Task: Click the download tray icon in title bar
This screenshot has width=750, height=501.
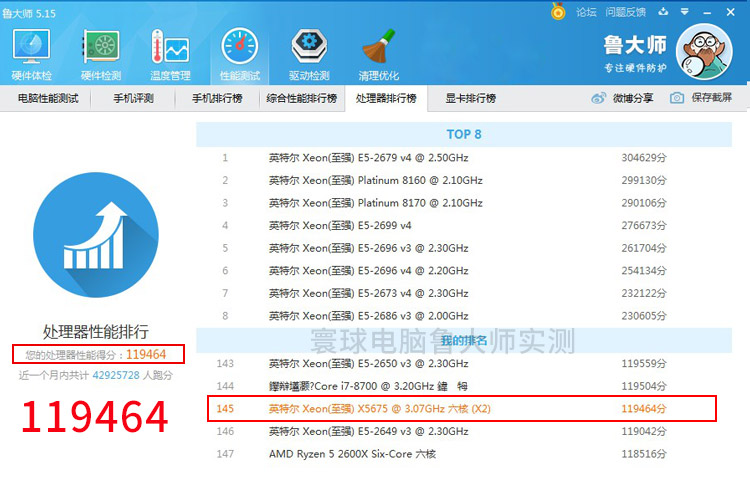Action: click(x=663, y=12)
